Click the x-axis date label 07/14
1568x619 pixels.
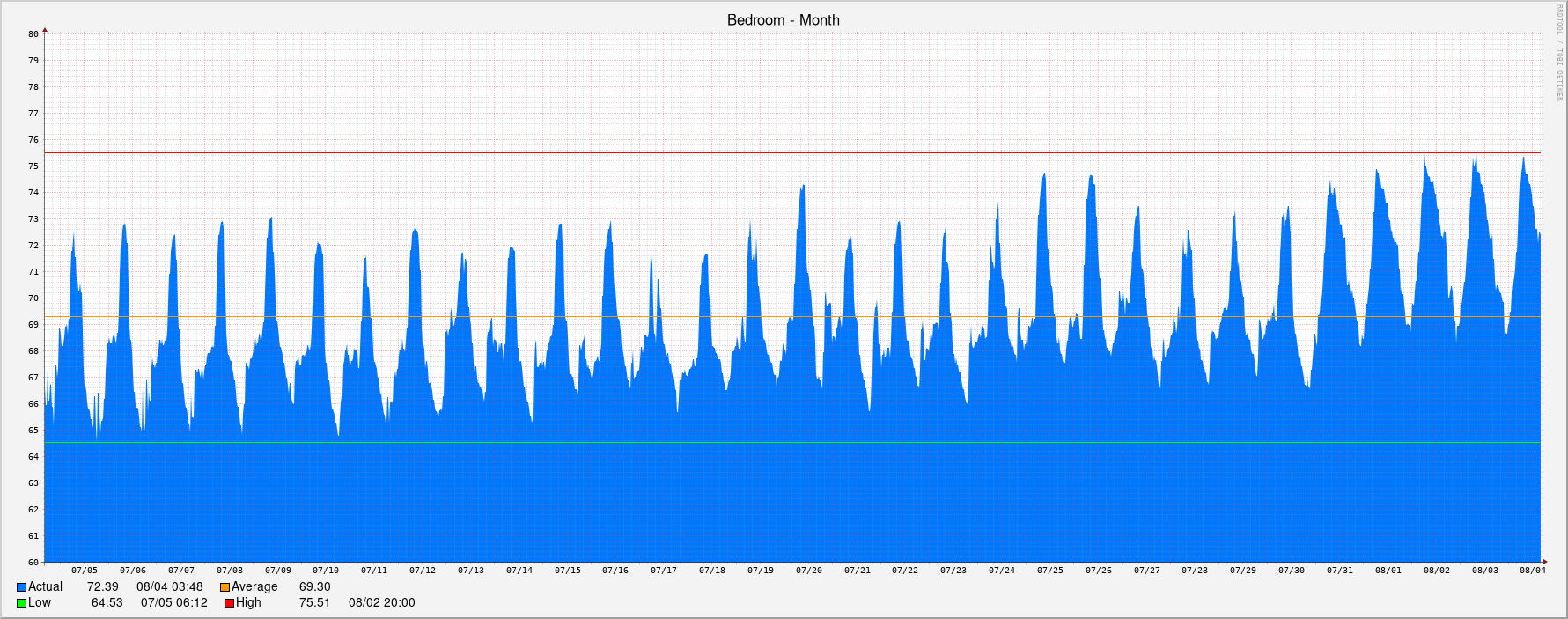(x=519, y=571)
